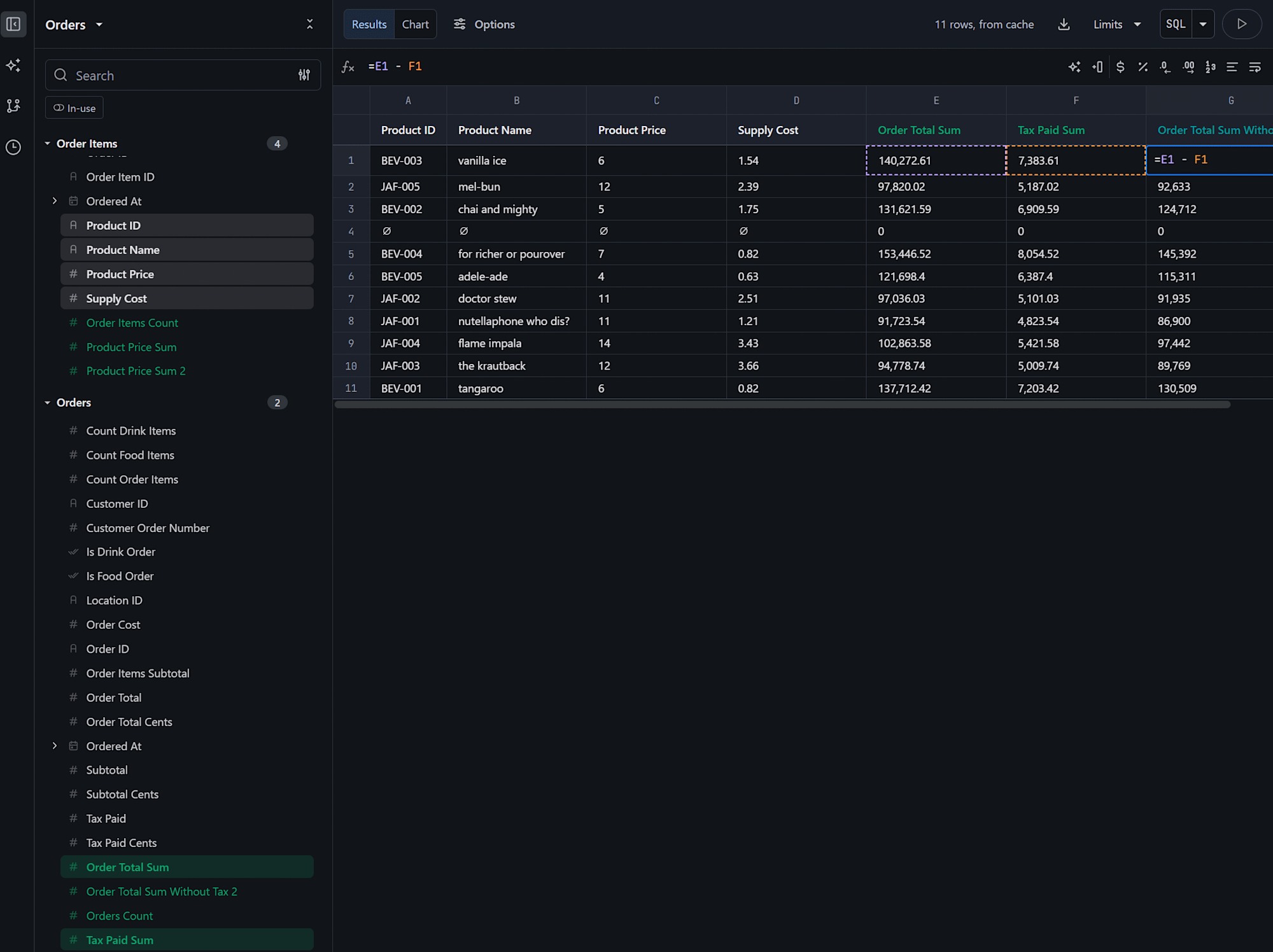Decrease decimal places icon
This screenshot has width=1273, height=952.
click(1165, 67)
